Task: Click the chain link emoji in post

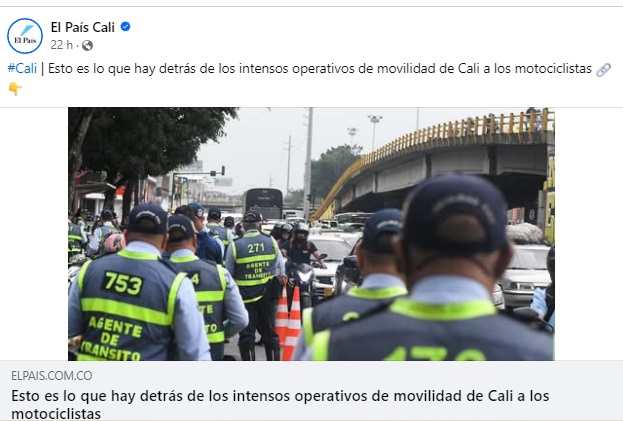Action: click(x=603, y=70)
